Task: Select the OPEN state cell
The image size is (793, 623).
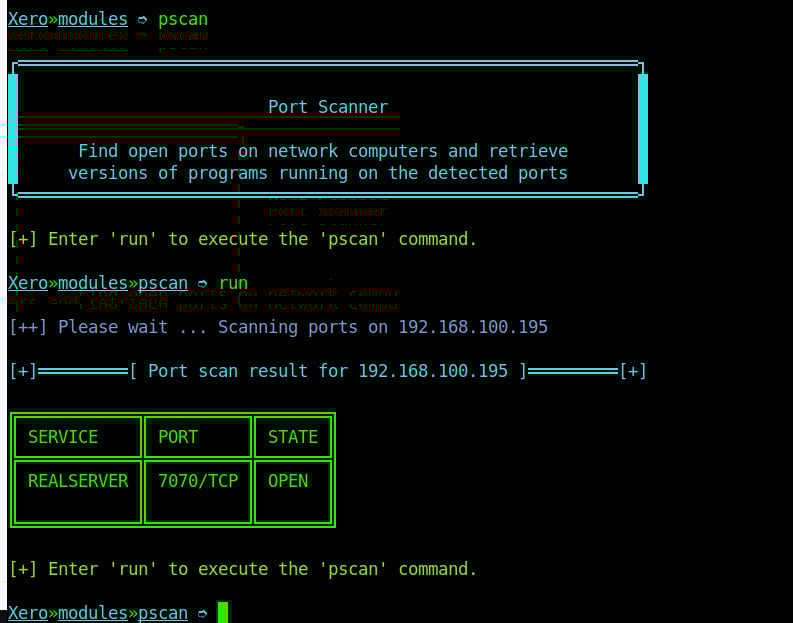Action: point(288,481)
